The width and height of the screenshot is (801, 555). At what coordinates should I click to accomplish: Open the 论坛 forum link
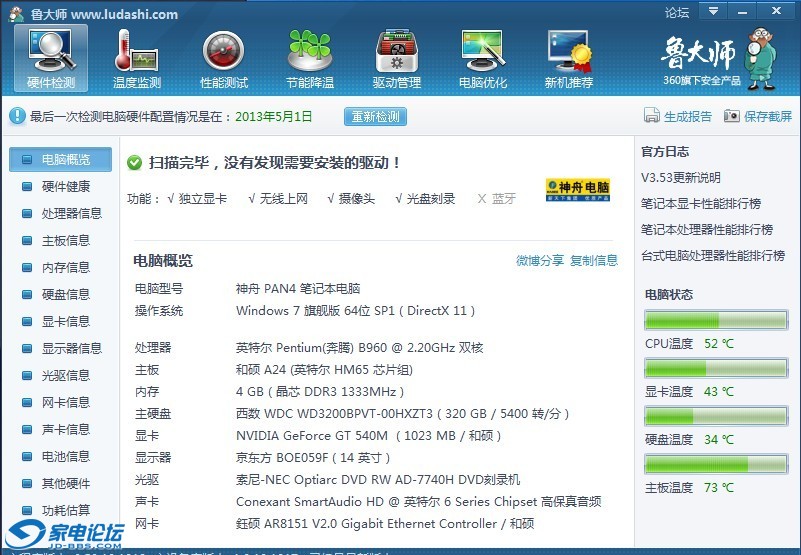677,12
